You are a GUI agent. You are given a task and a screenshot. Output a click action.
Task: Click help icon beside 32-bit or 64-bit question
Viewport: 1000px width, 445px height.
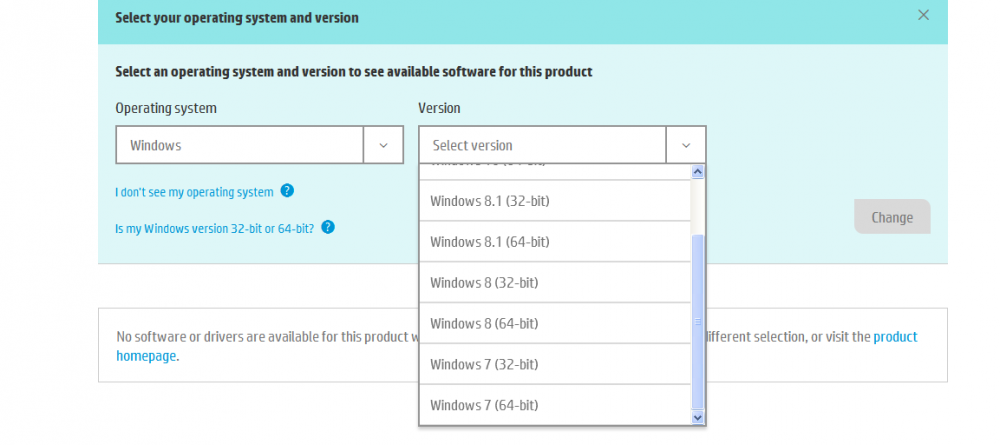(328, 227)
